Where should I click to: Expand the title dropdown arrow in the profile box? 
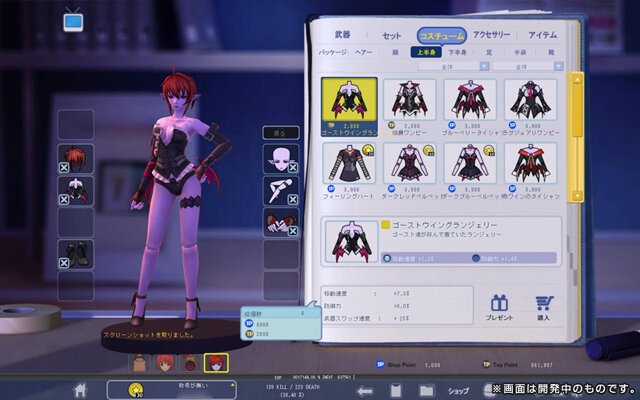233,385
